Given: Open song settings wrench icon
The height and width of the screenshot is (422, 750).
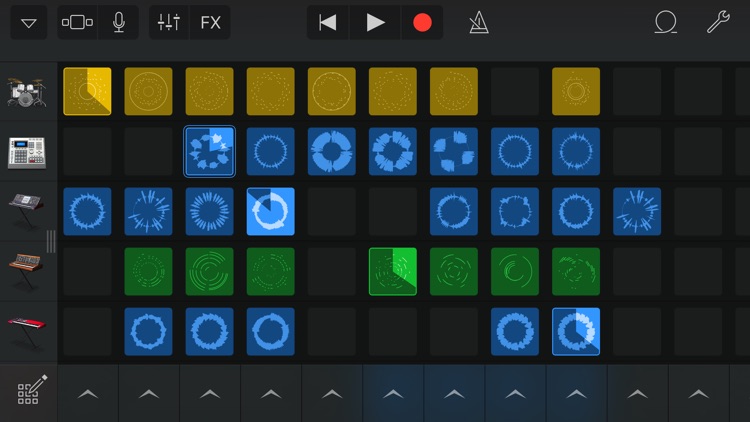Looking at the screenshot, I should pos(718,22).
